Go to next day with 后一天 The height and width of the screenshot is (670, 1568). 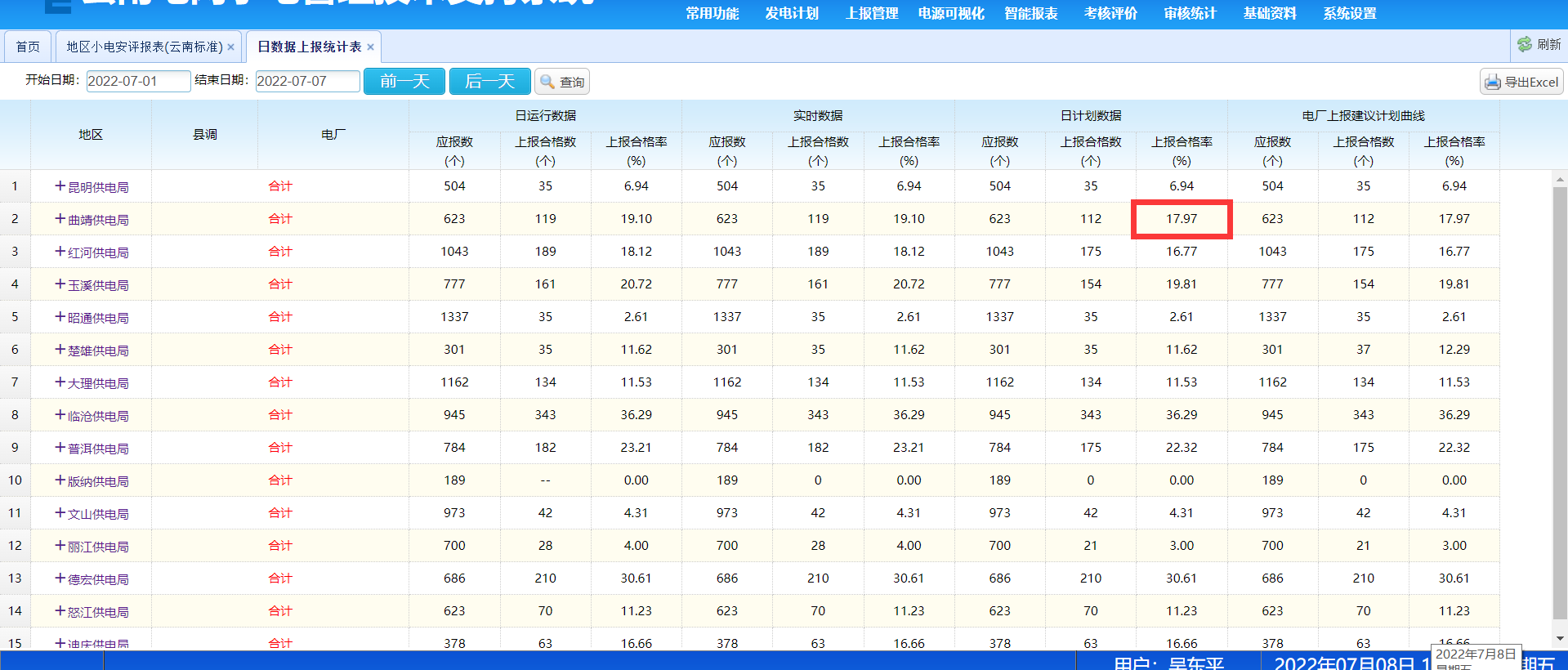(490, 81)
